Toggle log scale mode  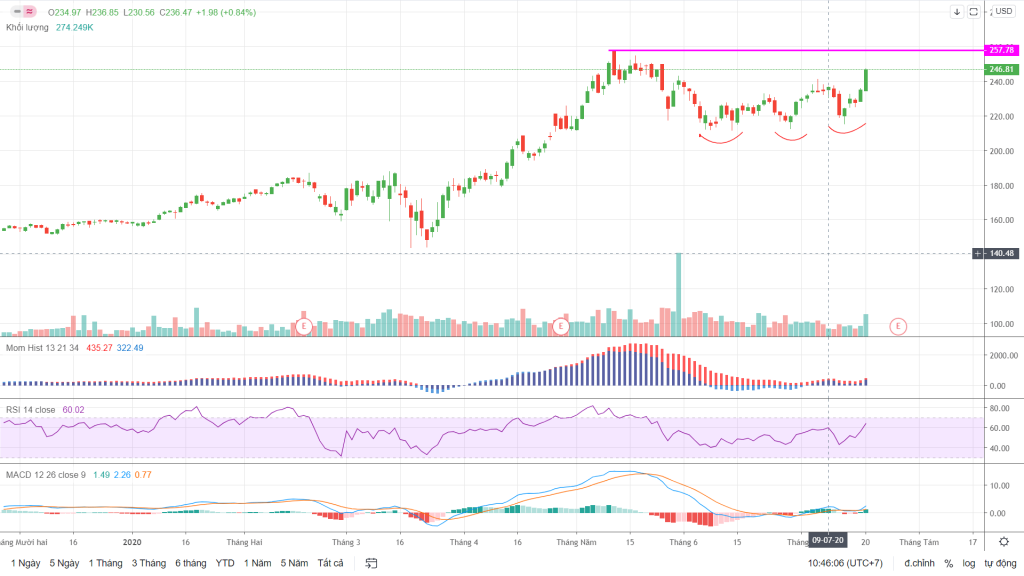pos(969,563)
